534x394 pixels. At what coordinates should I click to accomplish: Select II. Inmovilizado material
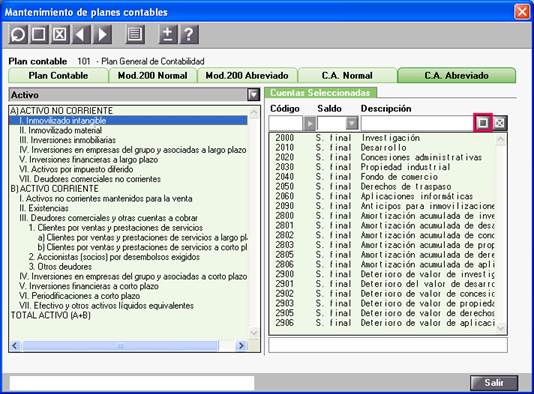(x=61, y=130)
